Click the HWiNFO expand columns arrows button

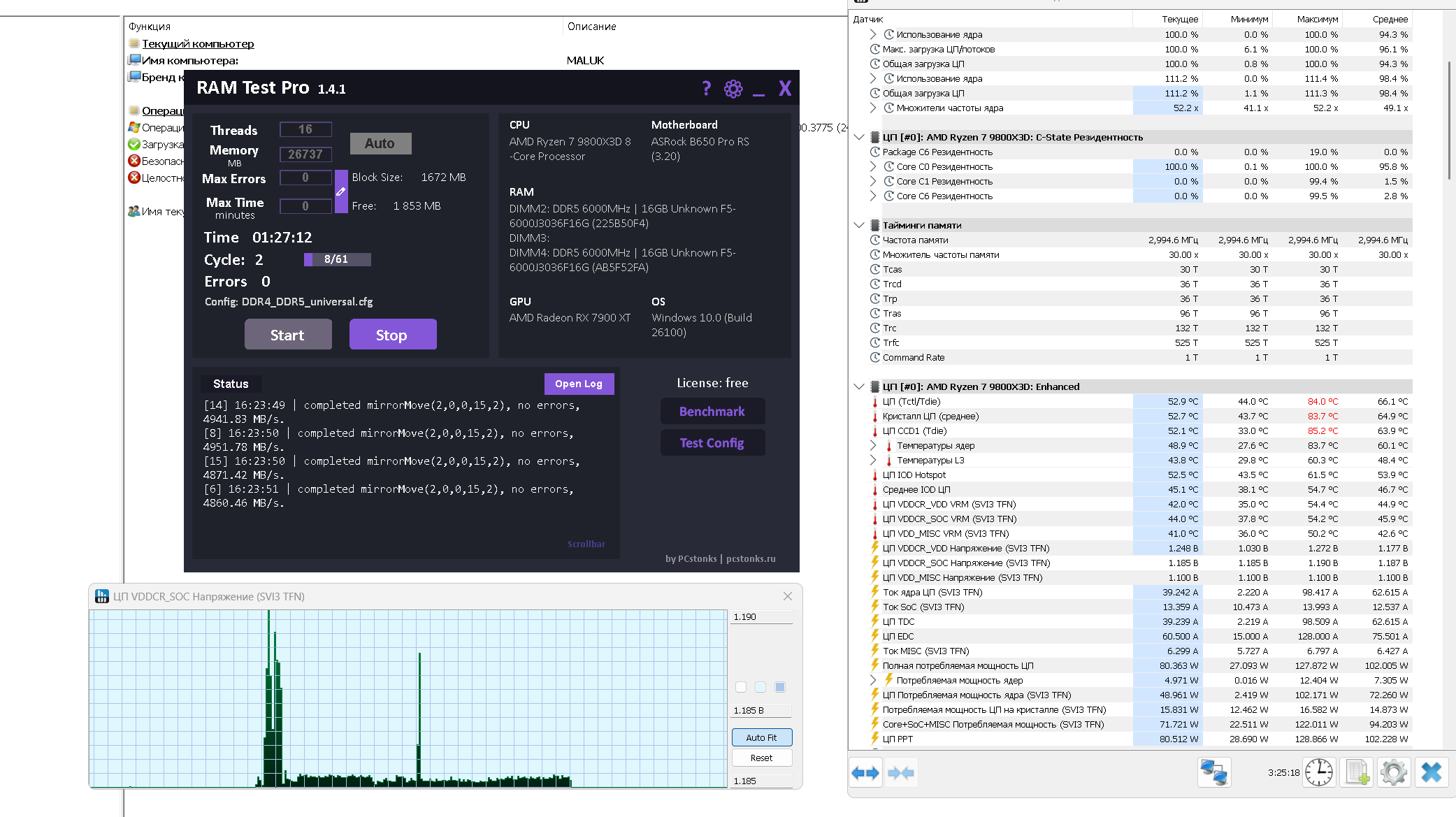tap(865, 773)
